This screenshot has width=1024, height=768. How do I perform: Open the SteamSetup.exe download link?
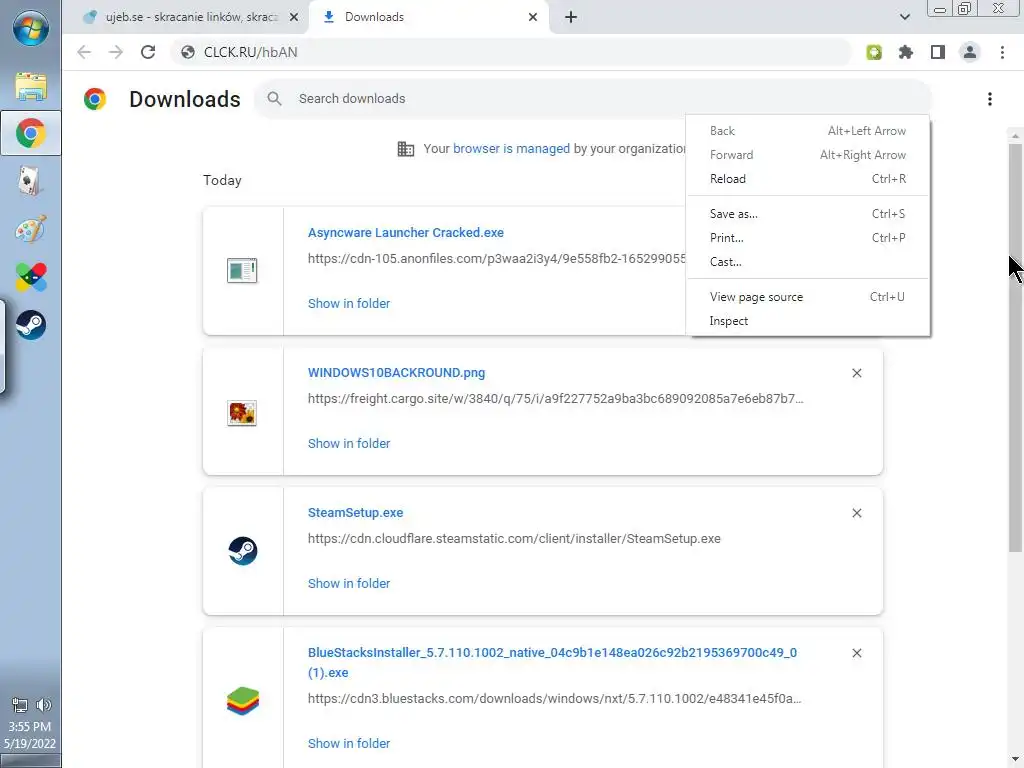[355, 513]
